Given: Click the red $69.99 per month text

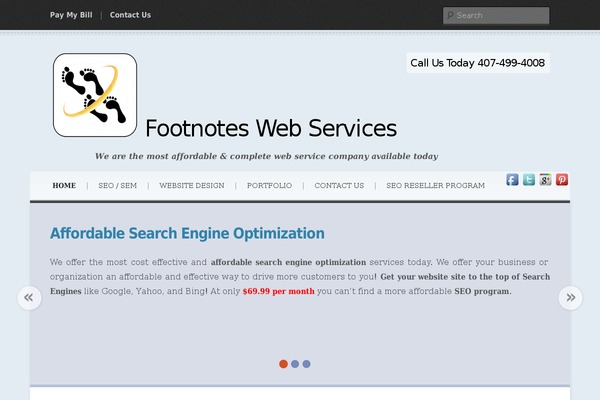Looking at the screenshot, I should point(279,291).
